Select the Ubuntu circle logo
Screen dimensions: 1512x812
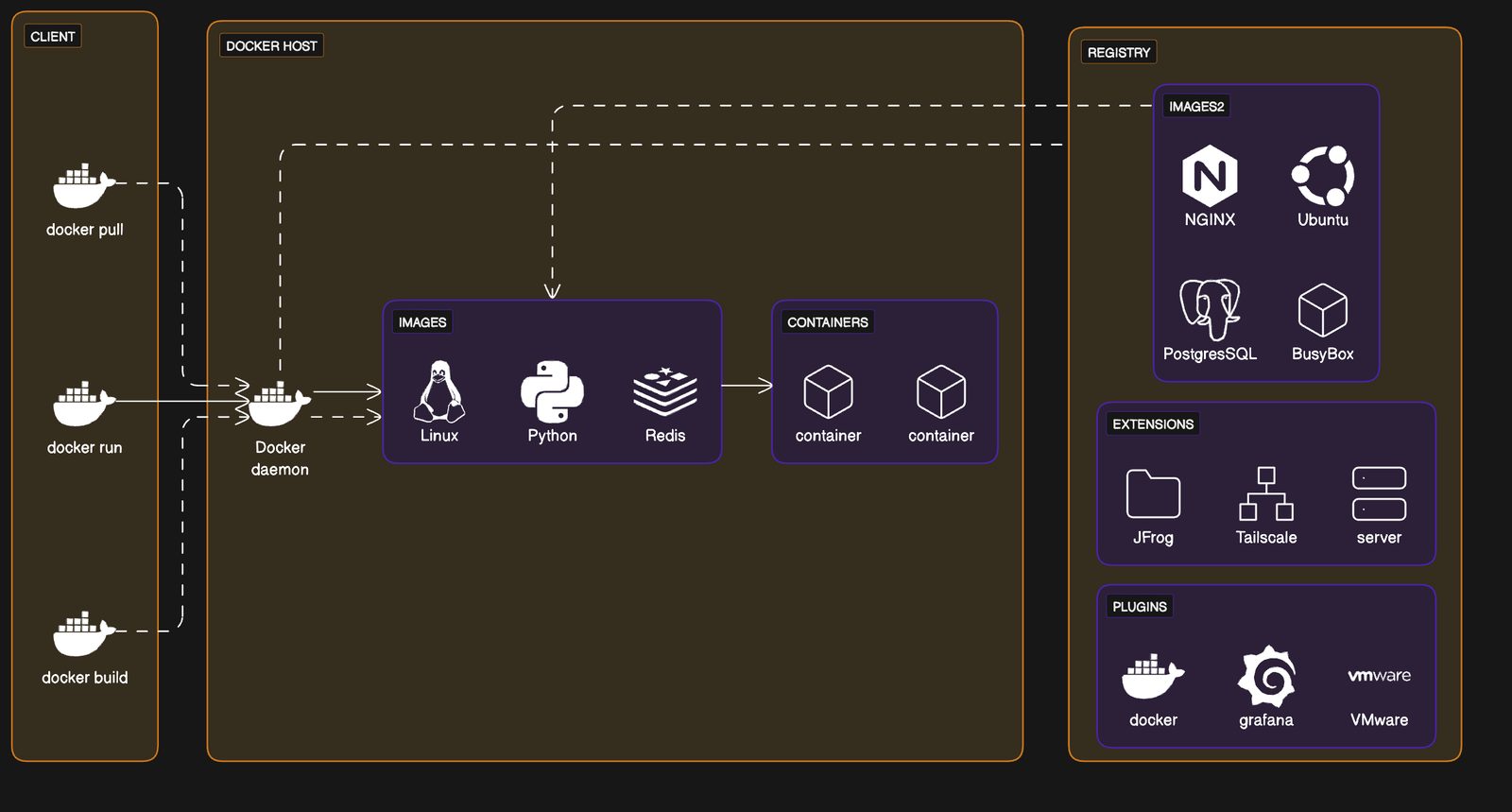(1323, 176)
